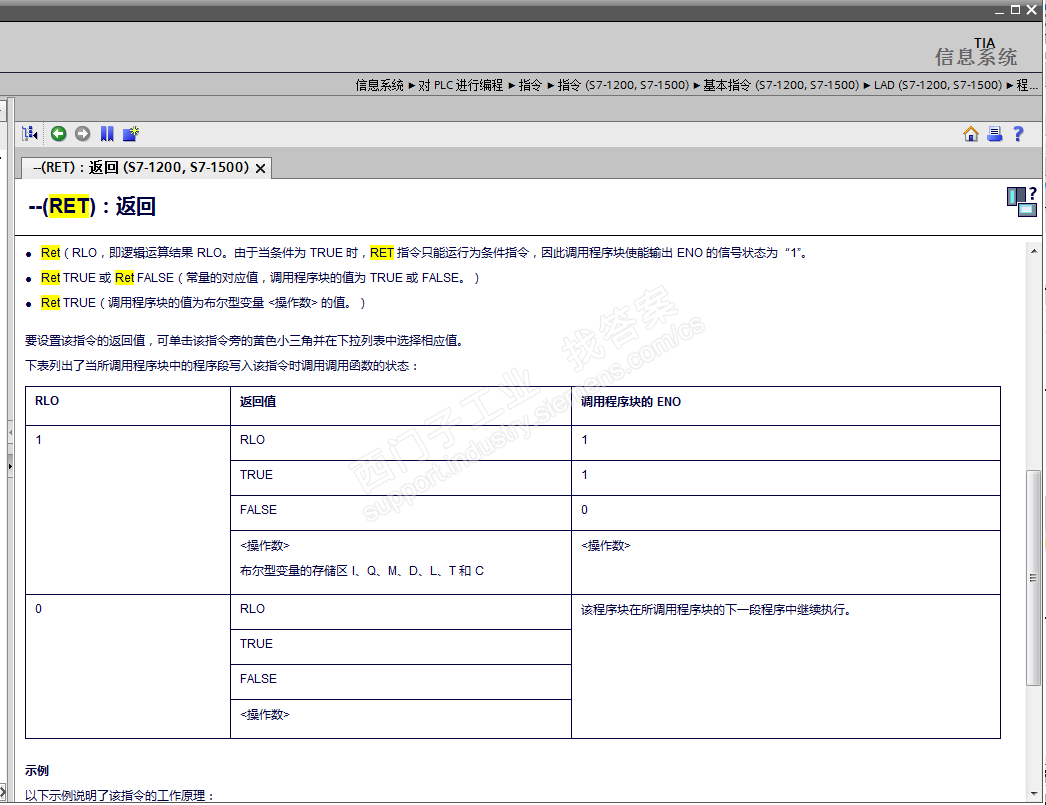This screenshot has height=805, width=1046.
Task: Click the sentence starting 要设置该指令的返回值
Action: (x=245, y=341)
